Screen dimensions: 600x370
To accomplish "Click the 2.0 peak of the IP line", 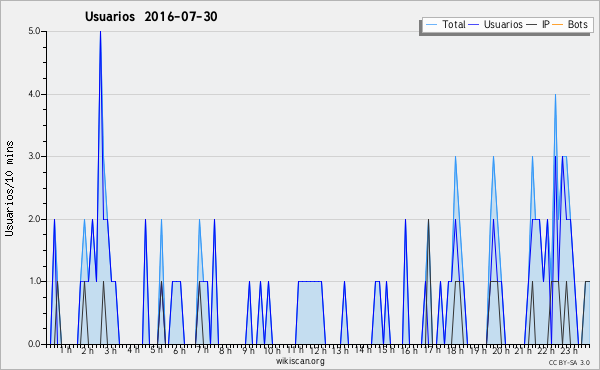I will (x=429, y=220).
